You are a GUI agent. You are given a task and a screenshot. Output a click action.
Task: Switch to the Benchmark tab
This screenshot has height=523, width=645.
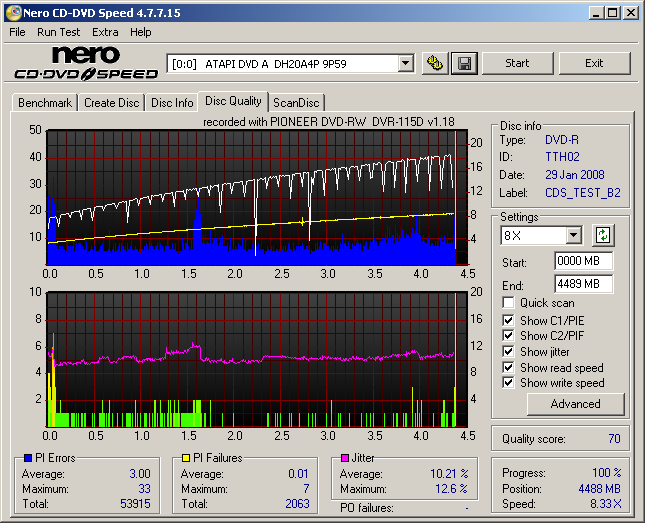45,102
